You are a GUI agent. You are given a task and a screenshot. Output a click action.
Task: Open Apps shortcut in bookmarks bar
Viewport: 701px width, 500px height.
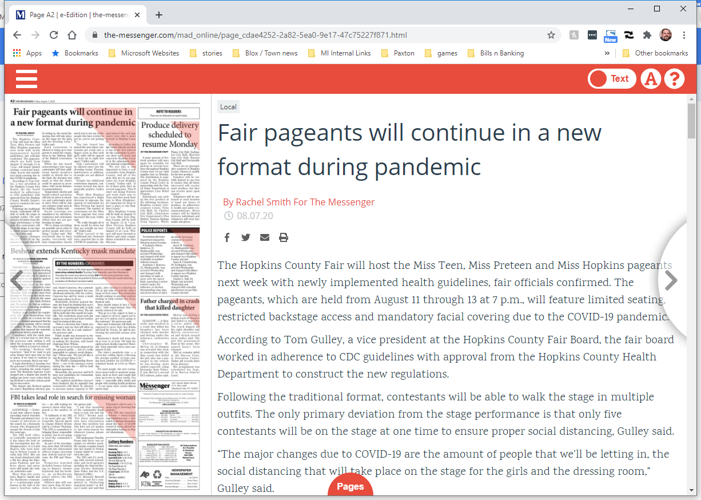pos(27,53)
